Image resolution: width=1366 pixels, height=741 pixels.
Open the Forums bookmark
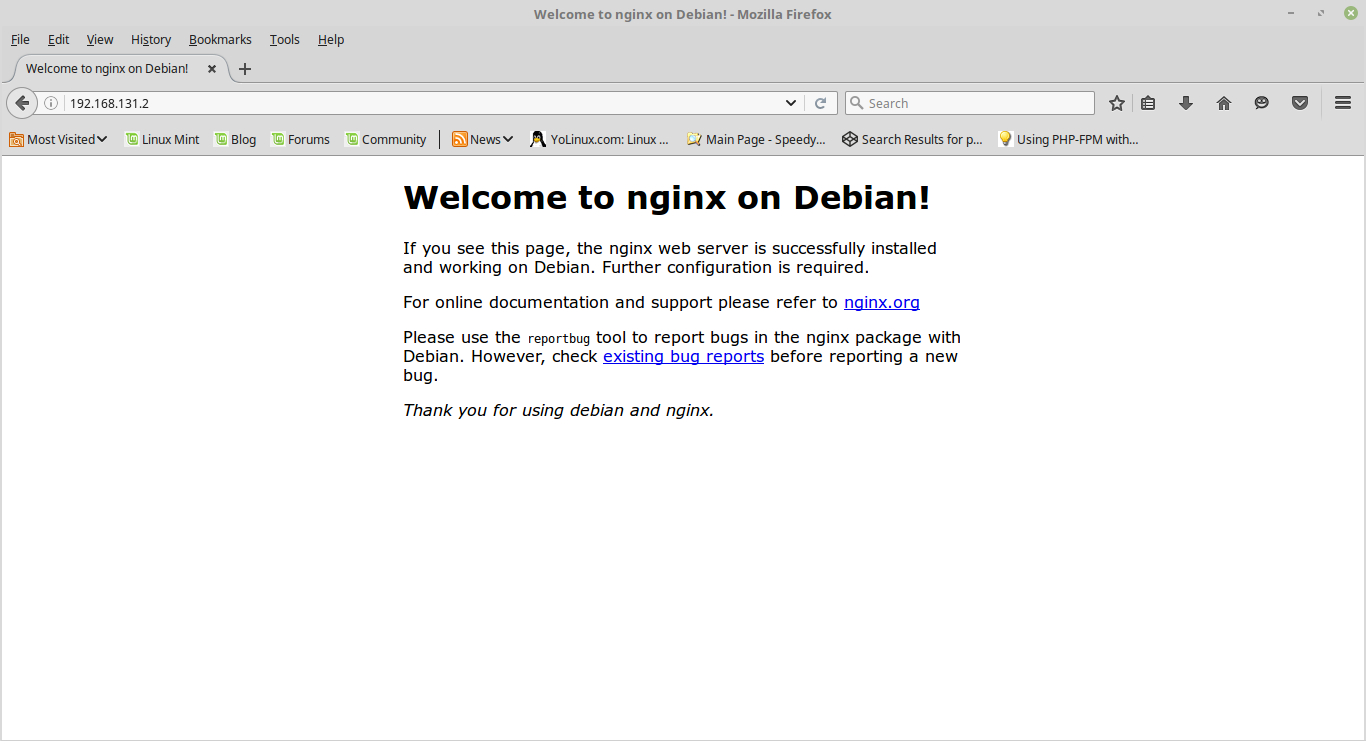[300, 139]
